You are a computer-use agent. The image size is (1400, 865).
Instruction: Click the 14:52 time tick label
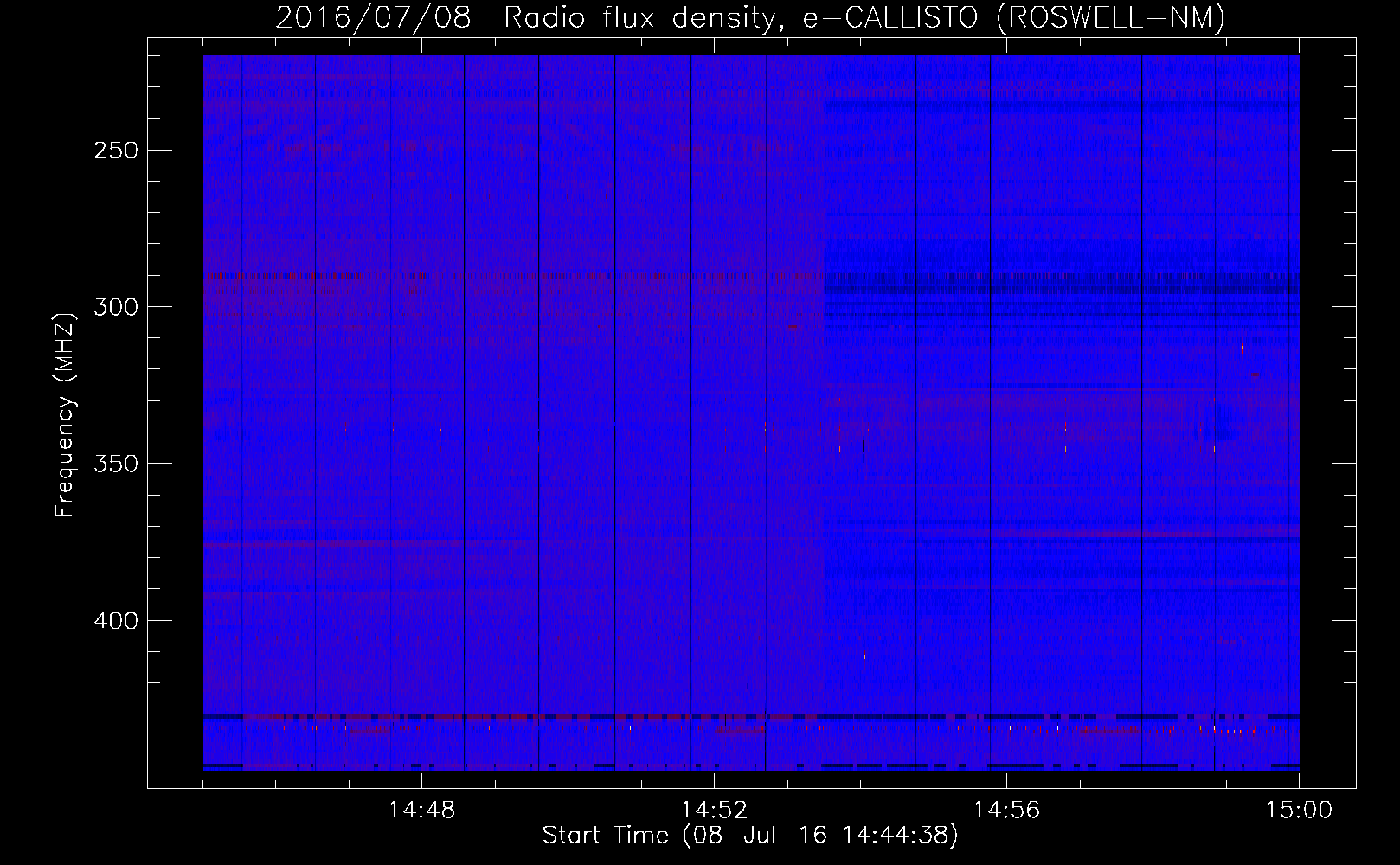pos(714,811)
